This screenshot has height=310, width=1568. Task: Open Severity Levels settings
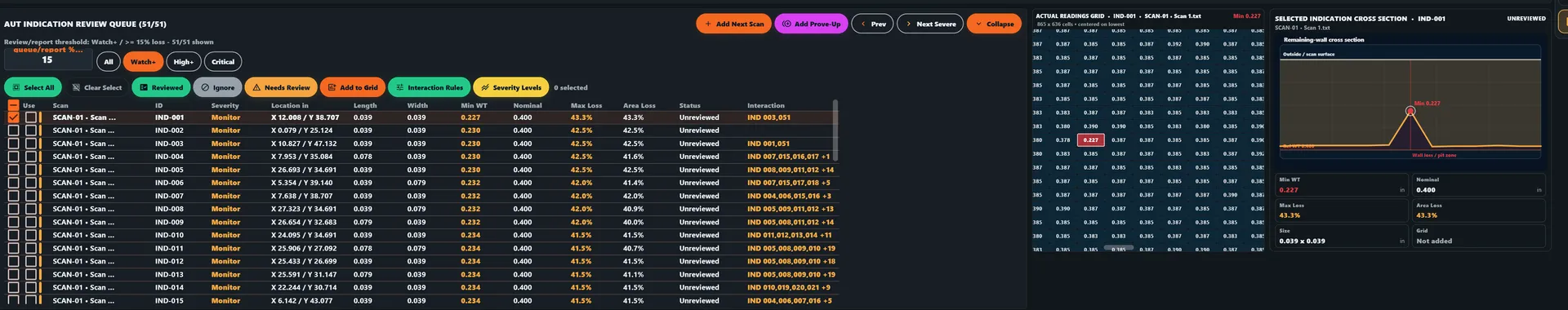pyautogui.click(x=511, y=87)
